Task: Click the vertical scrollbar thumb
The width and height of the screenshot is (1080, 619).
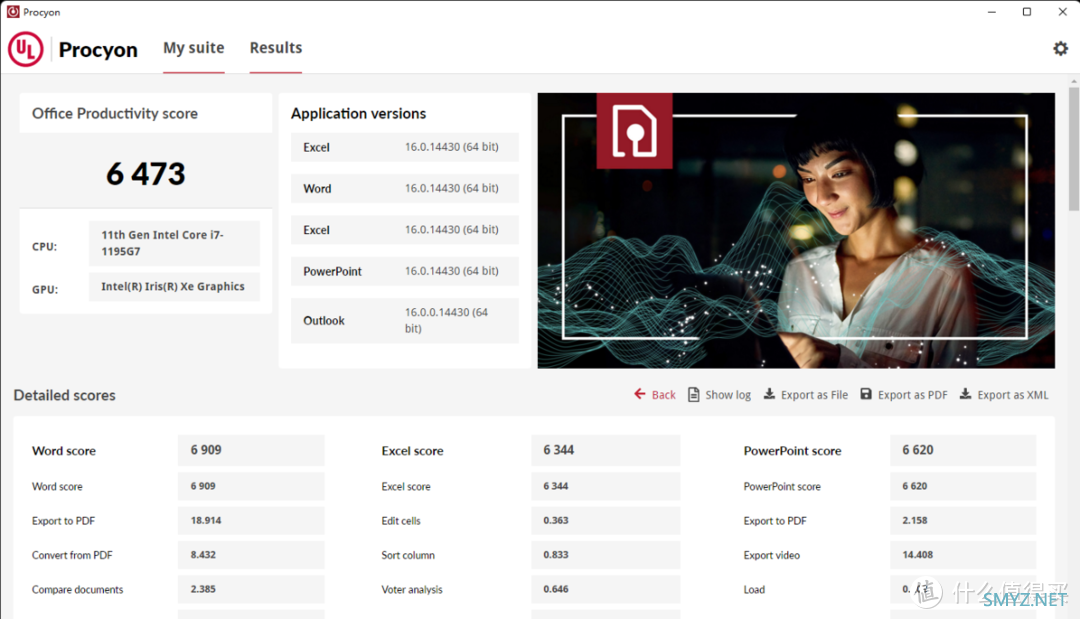Action: (1074, 148)
